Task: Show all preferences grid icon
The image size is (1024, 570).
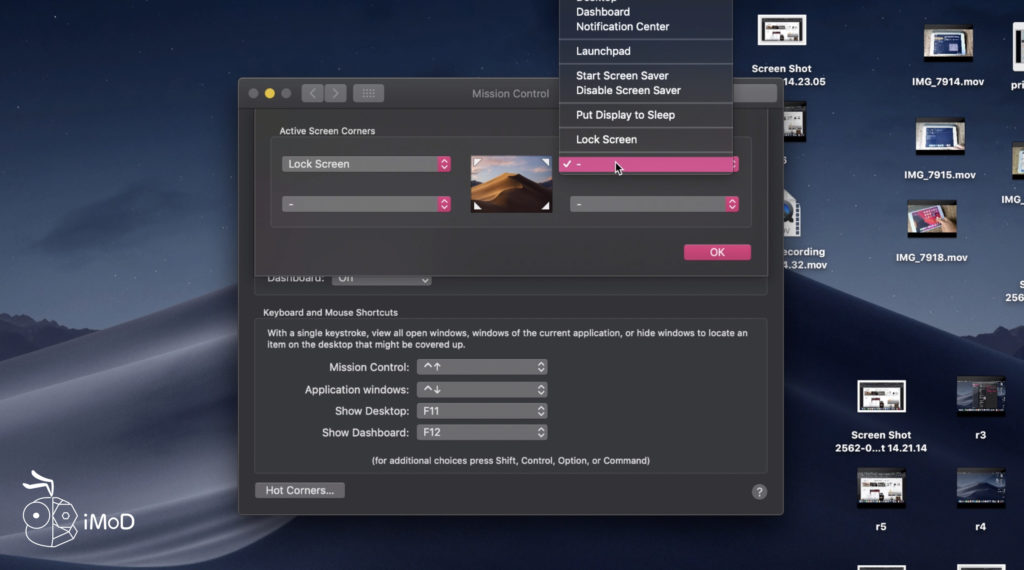Action: pyautogui.click(x=368, y=93)
